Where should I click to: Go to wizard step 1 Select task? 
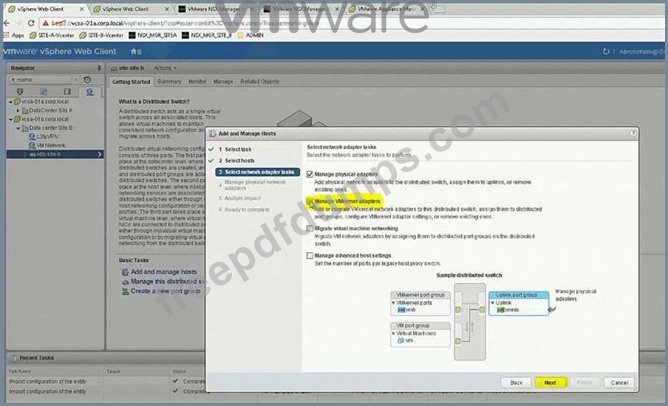pos(235,150)
